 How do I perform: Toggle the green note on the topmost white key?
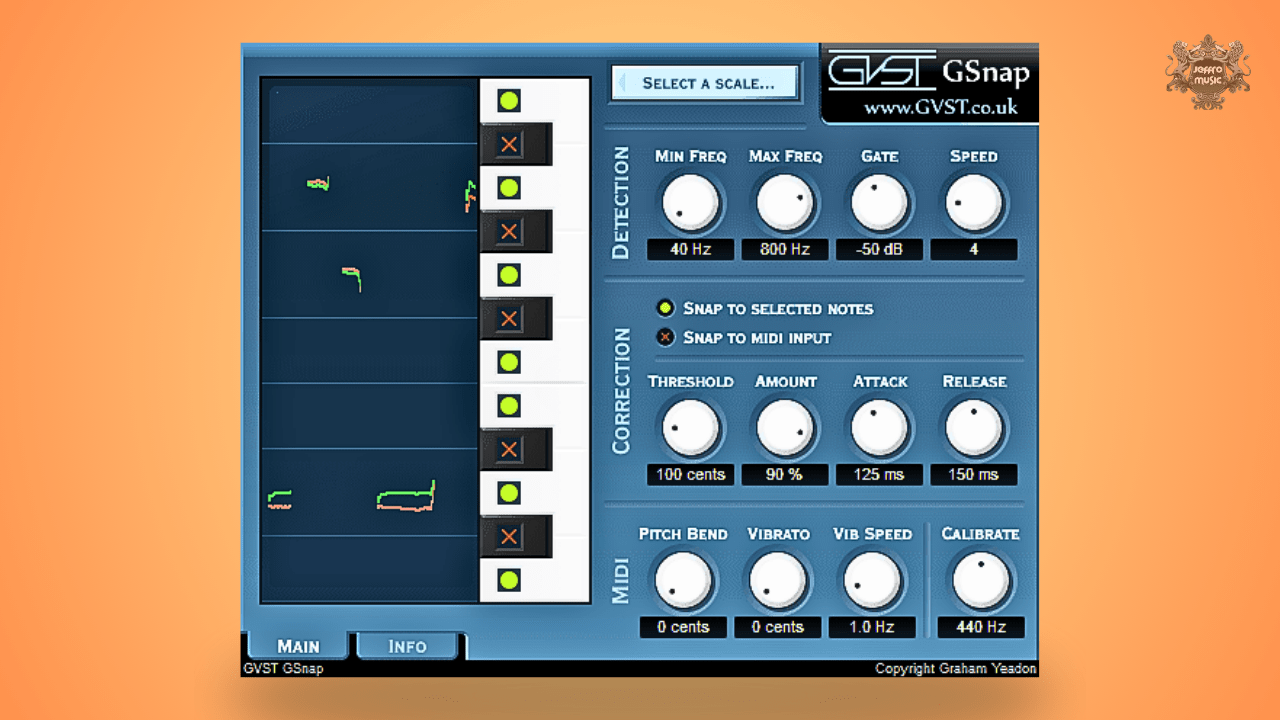509,101
